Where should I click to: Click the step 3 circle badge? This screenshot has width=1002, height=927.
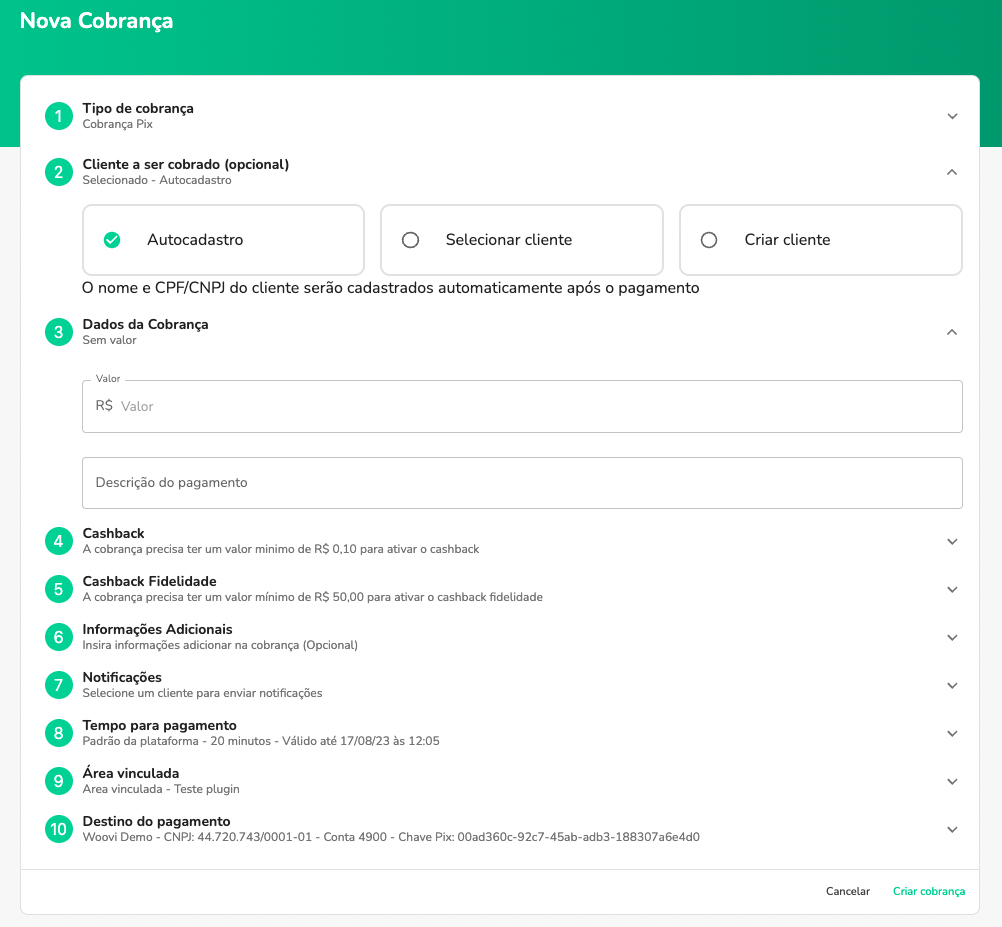point(59,332)
